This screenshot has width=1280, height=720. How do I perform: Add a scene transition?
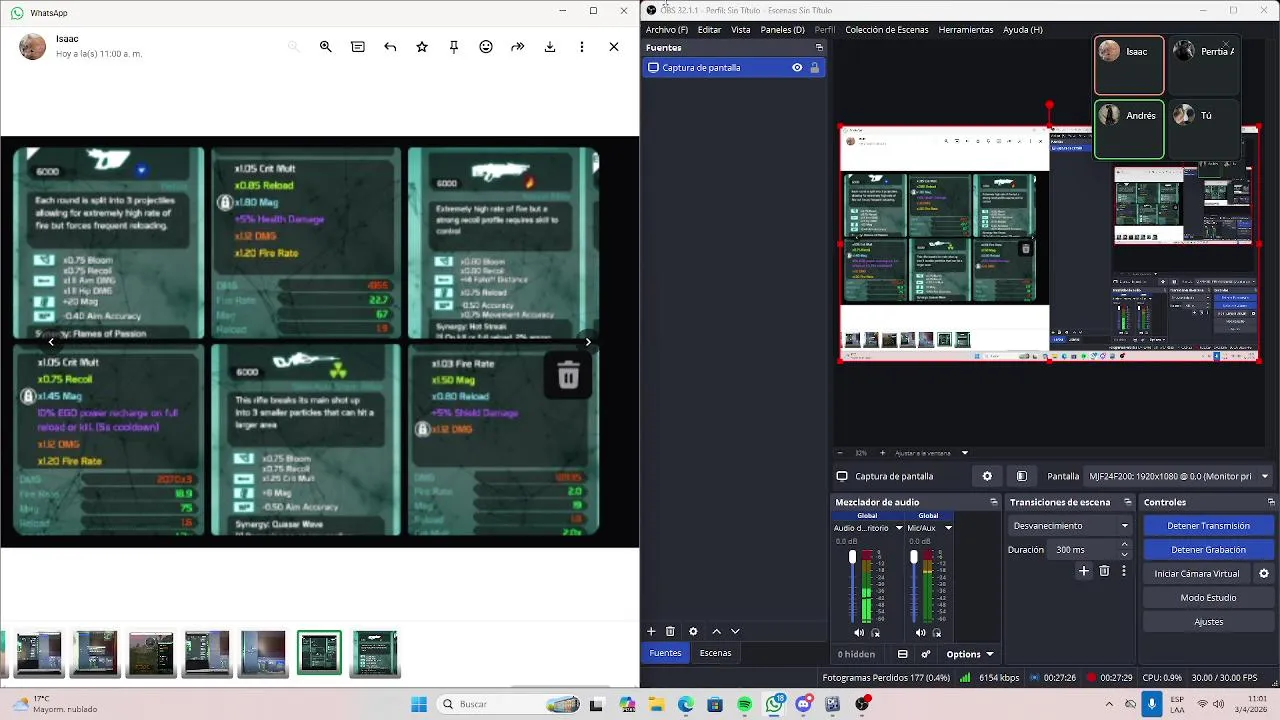(x=1084, y=571)
